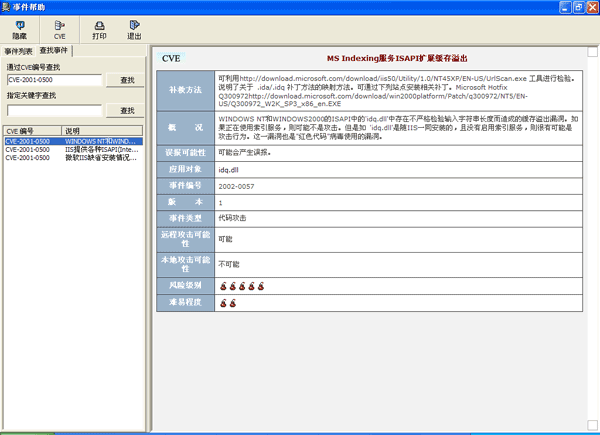Focus the empty keyword search input field
The image size is (600, 435).
(54, 110)
